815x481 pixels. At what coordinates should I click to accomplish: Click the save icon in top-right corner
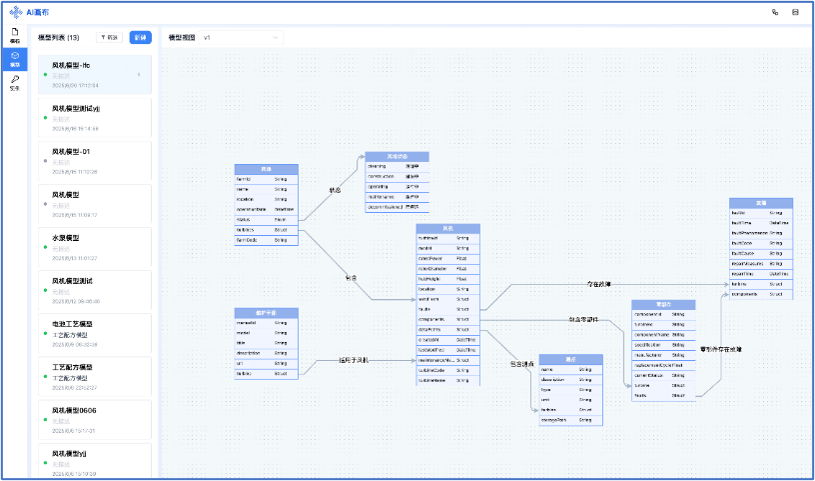tap(795, 12)
